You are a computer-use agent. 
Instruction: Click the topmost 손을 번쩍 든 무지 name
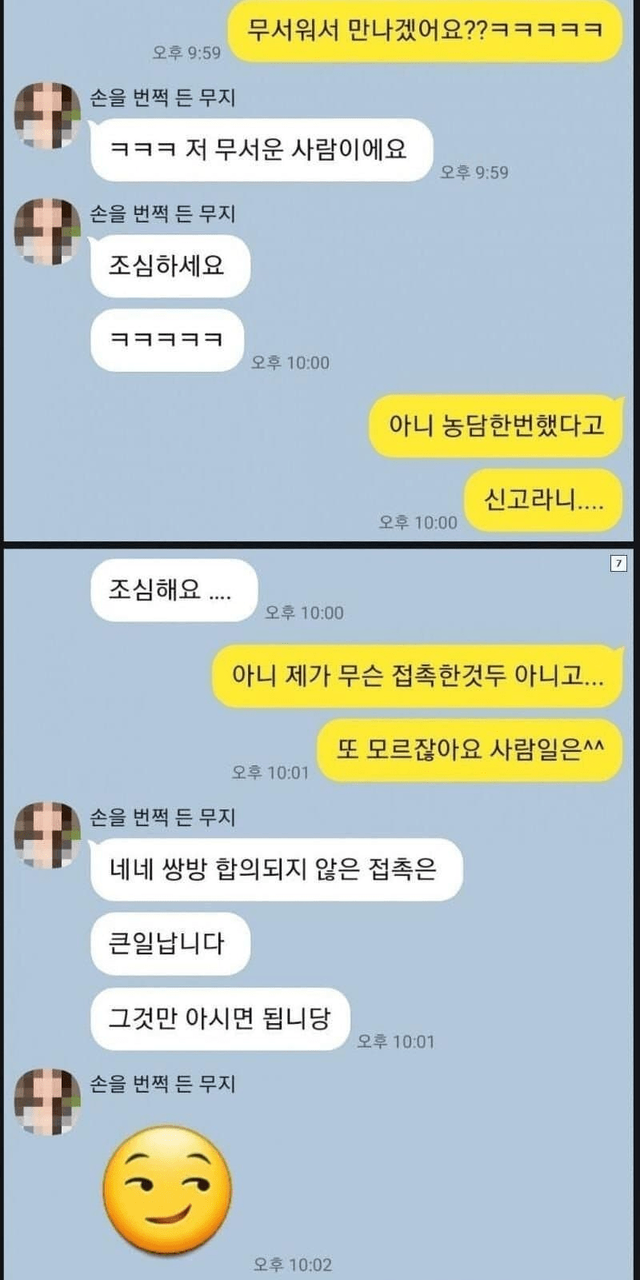coord(163,98)
